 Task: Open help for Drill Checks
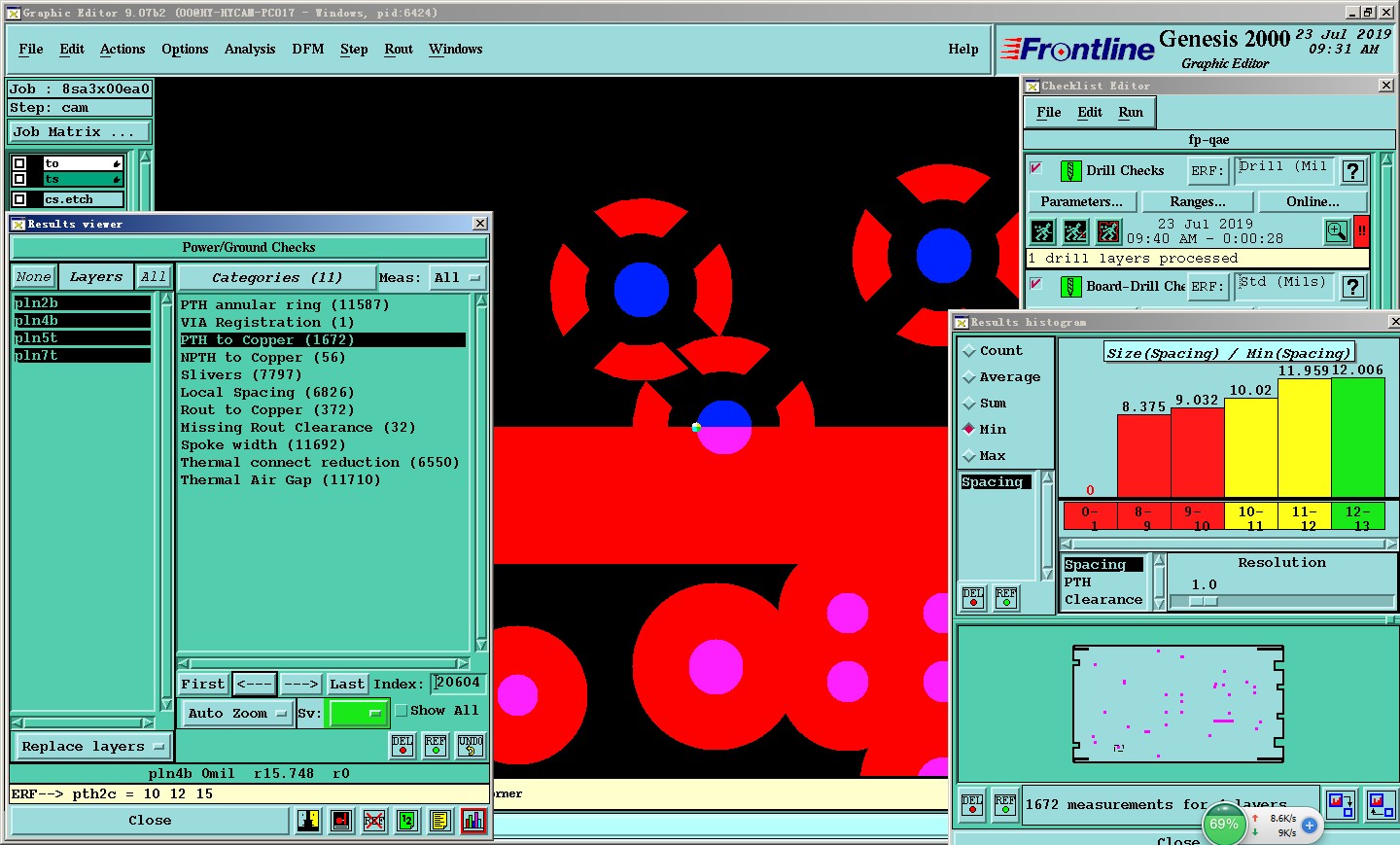coord(1353,172)
